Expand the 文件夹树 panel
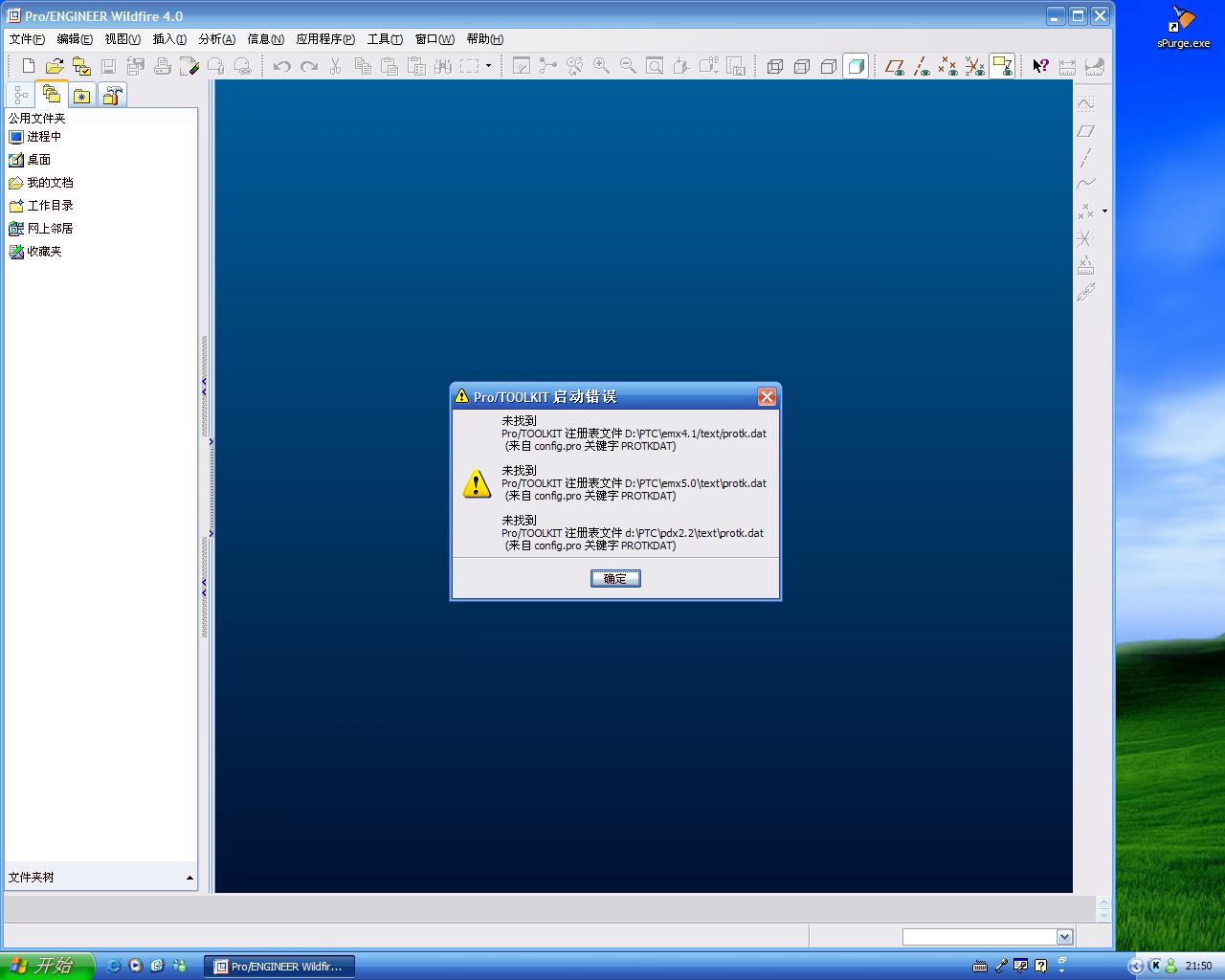 pyautogui.click(x=189, y=878)
